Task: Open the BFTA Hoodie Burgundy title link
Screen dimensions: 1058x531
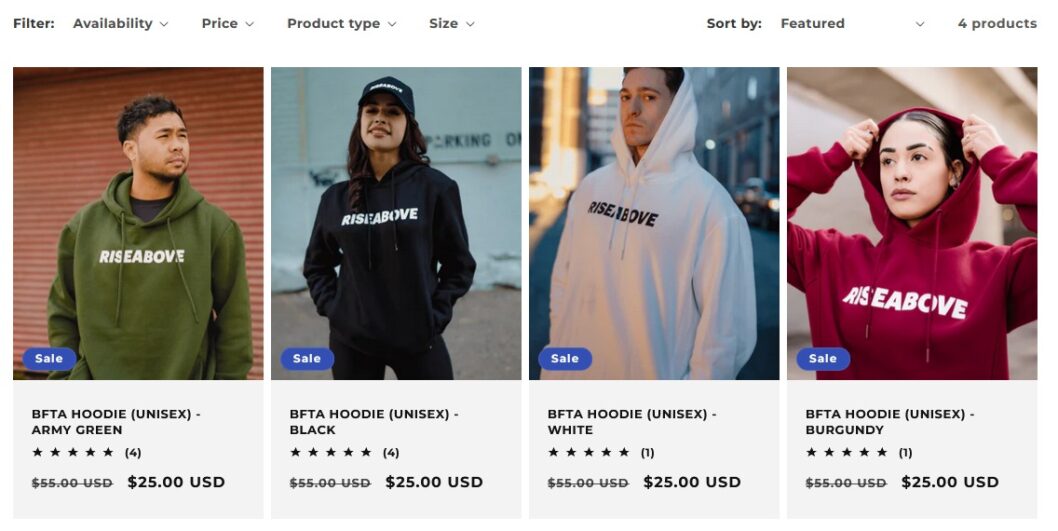Action: pos(890,421)
